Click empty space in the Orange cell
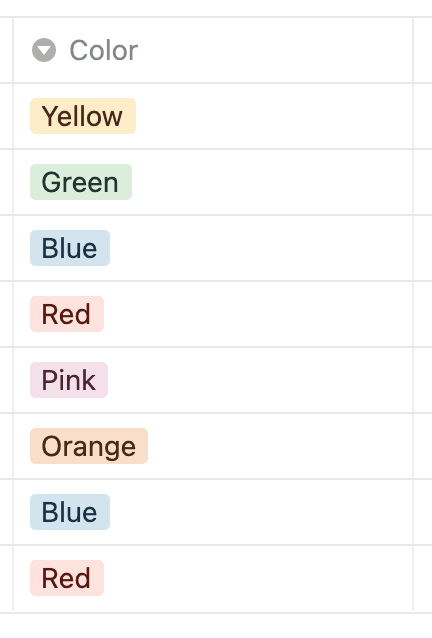Image resolution: width=432 pixels, height=638 pixels. [x=281, y=446]
